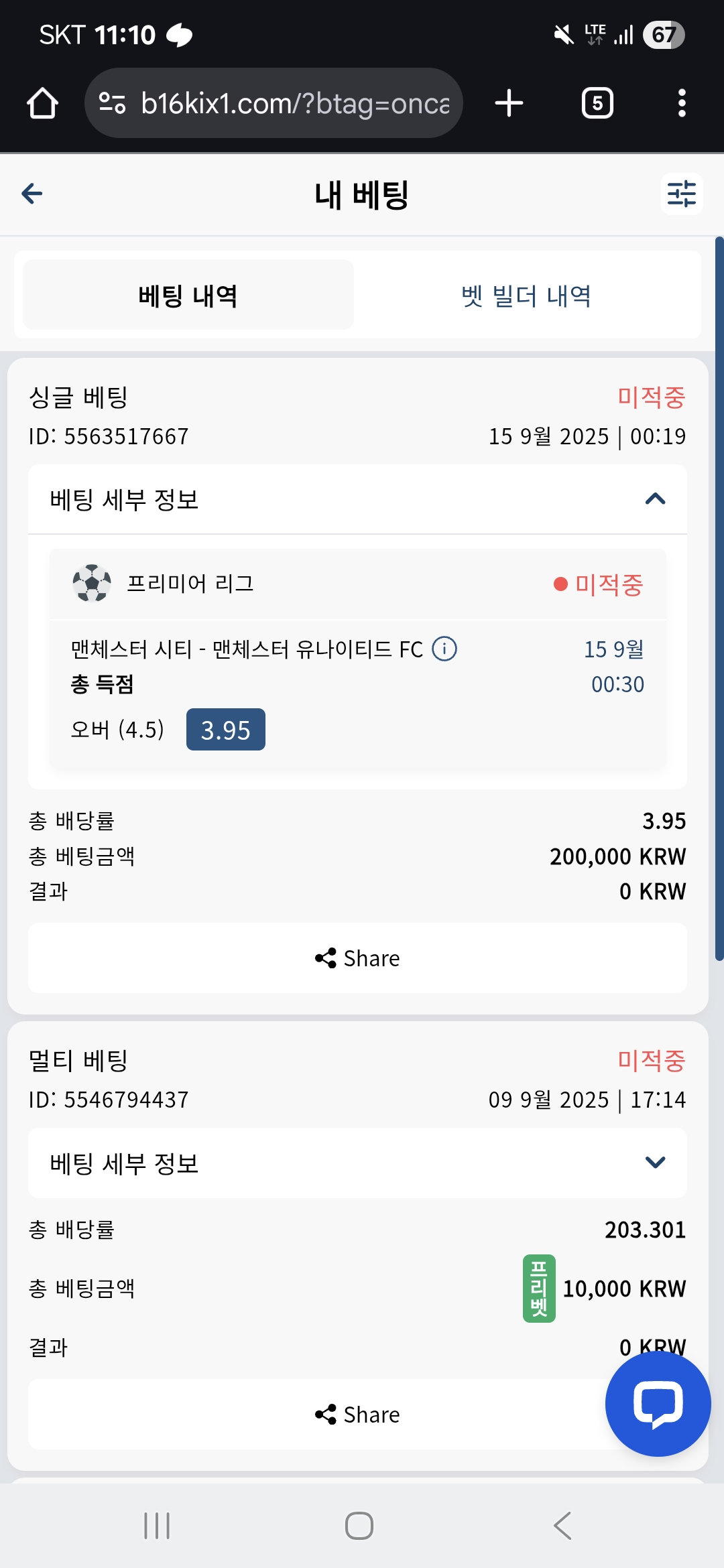Open the live chat bubble
This screenshot has height=1568, width=724.
coord(658,1403)
